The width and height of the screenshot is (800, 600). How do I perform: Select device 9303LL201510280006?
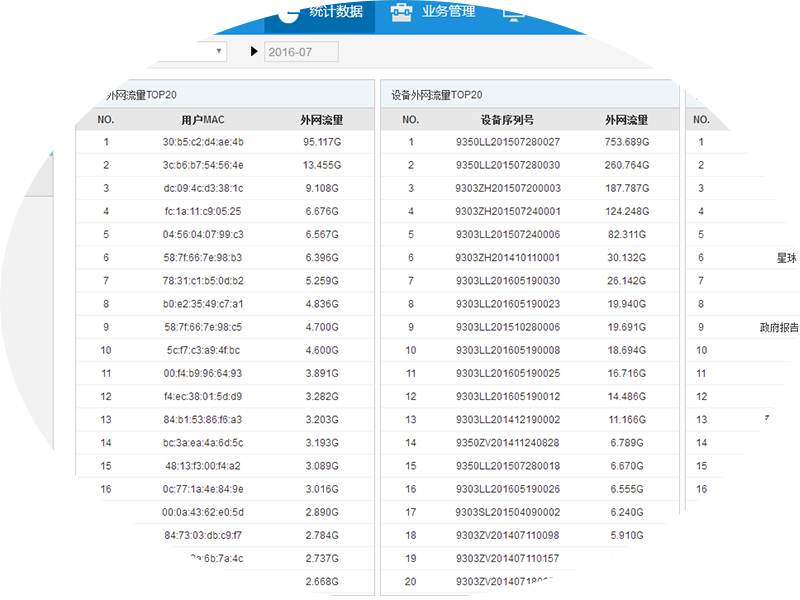point(508,327)
